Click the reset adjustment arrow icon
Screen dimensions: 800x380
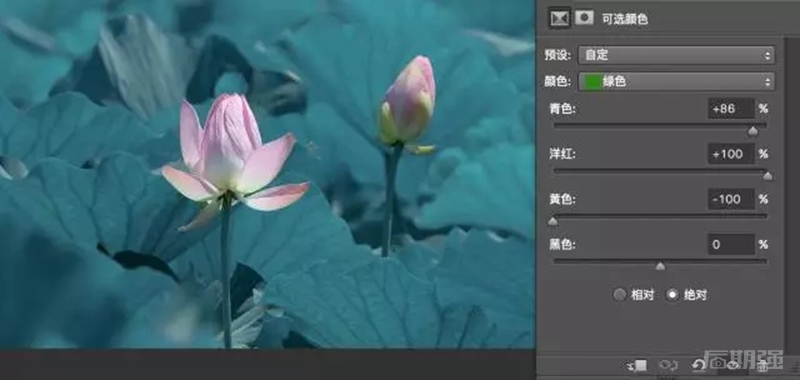point(698,365)
